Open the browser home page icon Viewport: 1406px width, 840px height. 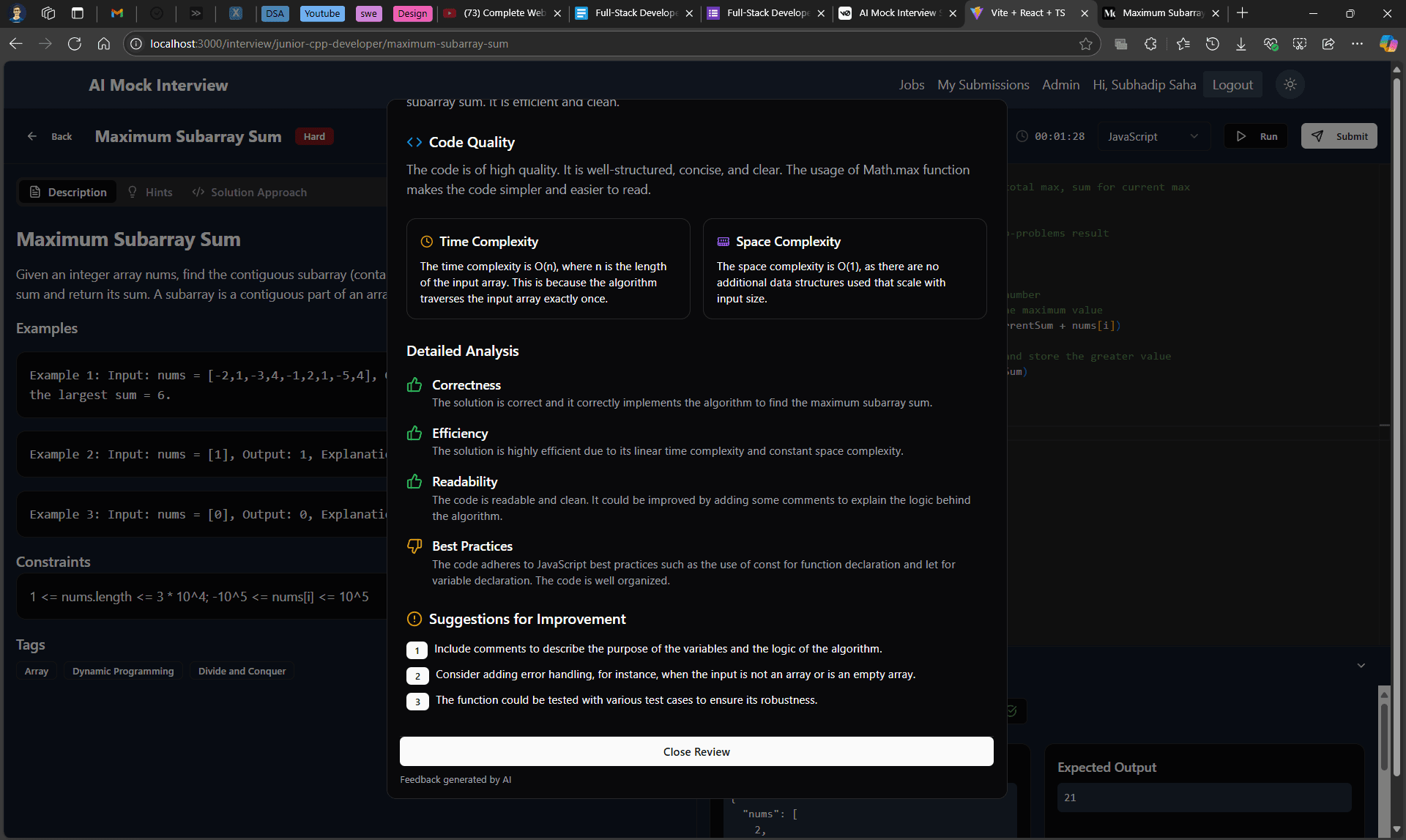(104, 44)
